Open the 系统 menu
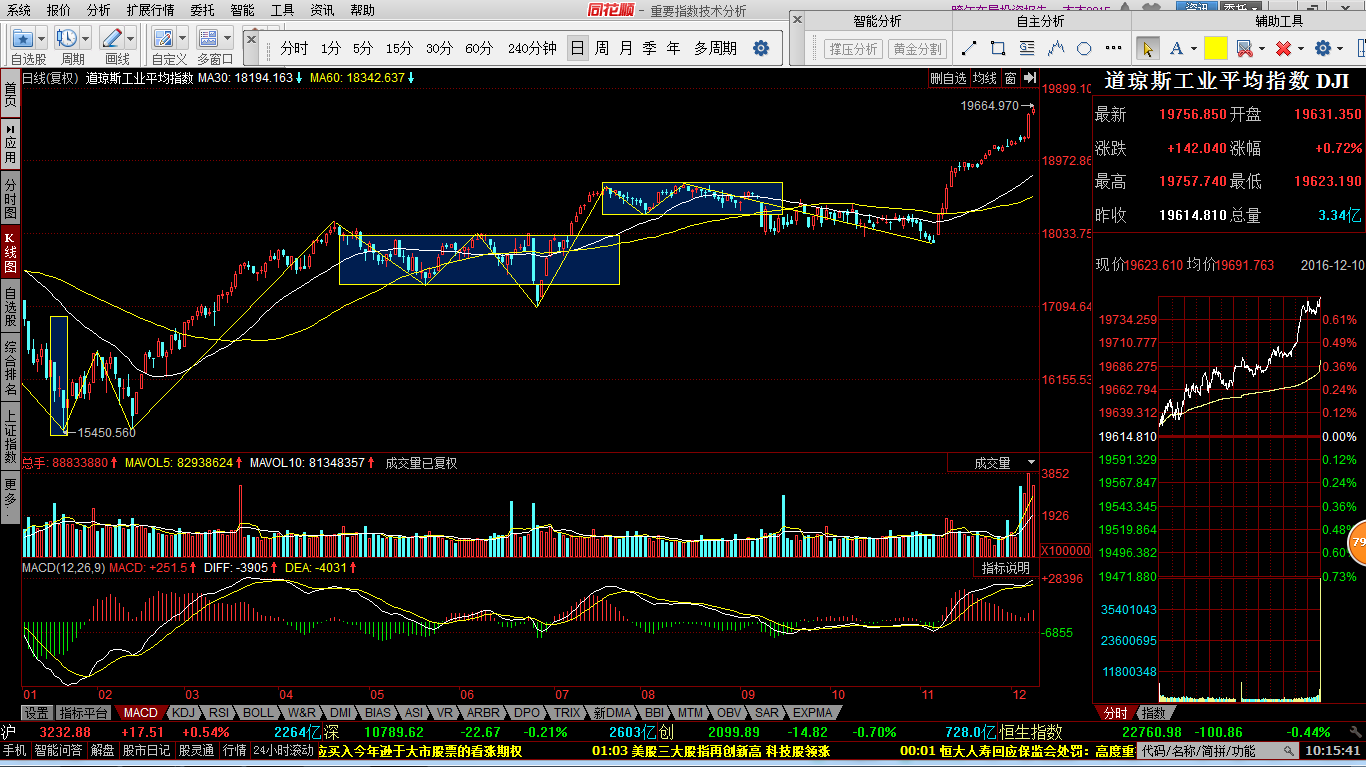Viewport: 1366px width, 767px height. pos(19,10)
